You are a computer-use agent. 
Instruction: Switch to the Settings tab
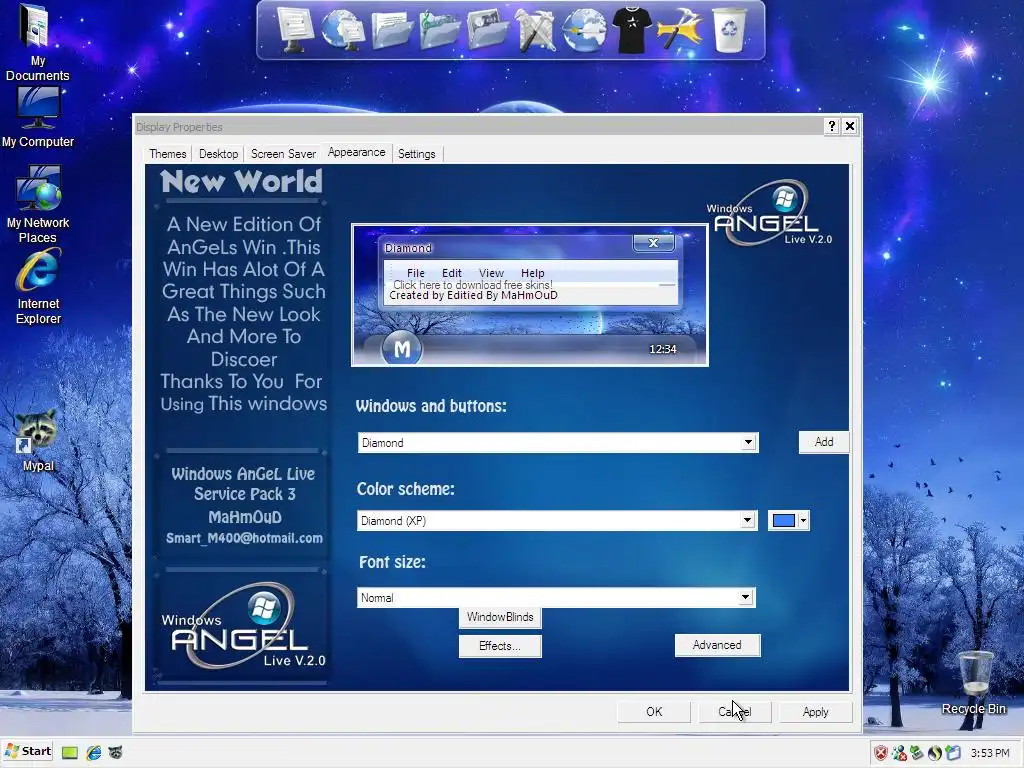point(417,153)
